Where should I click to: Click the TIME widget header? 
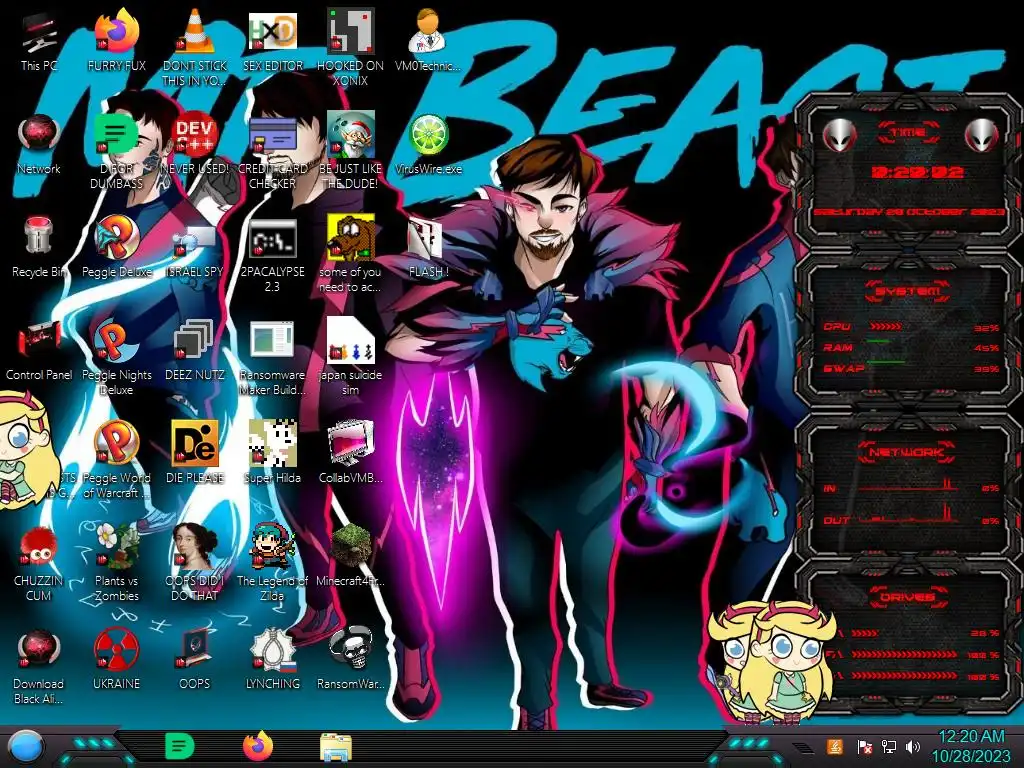(x=908, y=133)
